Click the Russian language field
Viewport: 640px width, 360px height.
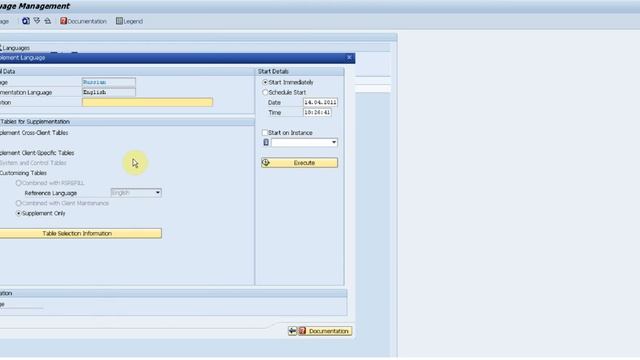[109, 82]
